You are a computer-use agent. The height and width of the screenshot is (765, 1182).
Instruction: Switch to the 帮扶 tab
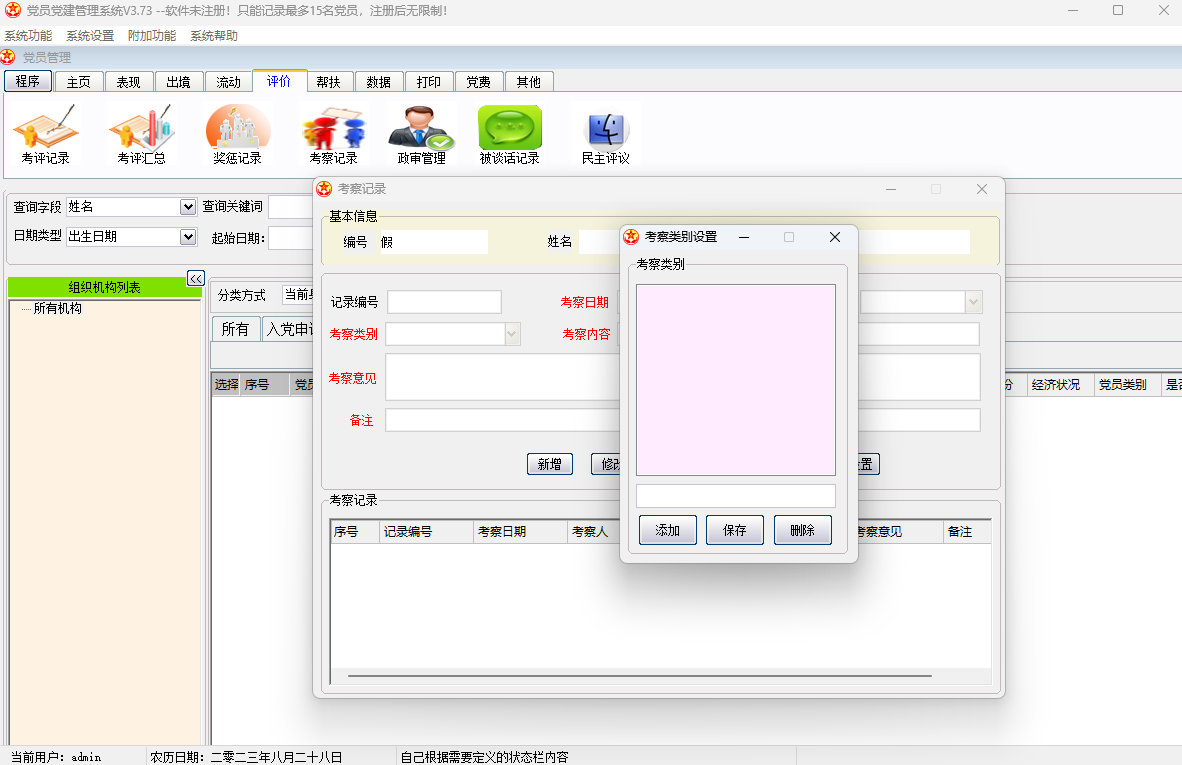pos(329,81)
